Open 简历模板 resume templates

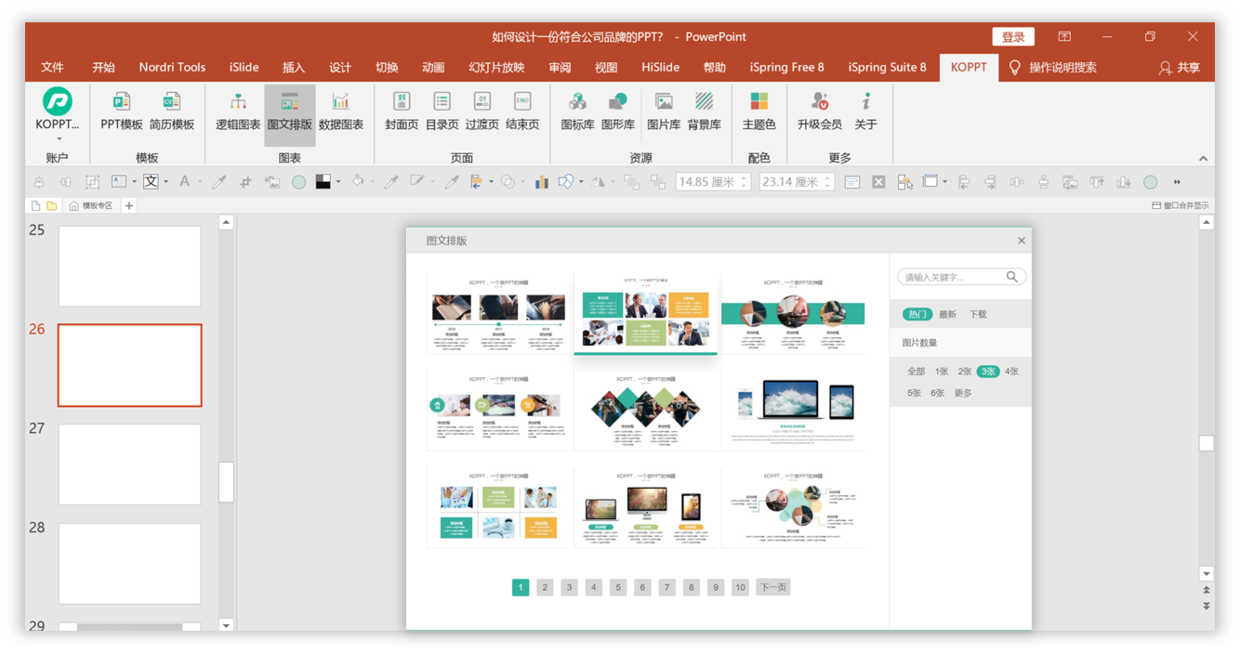click(x=172, y=110)
